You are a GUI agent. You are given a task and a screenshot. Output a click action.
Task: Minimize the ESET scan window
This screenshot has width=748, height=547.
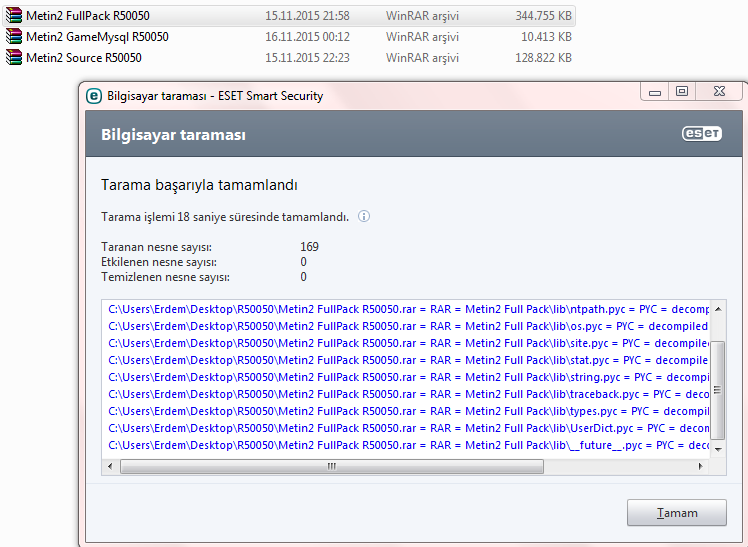click(x=655, y=92)
